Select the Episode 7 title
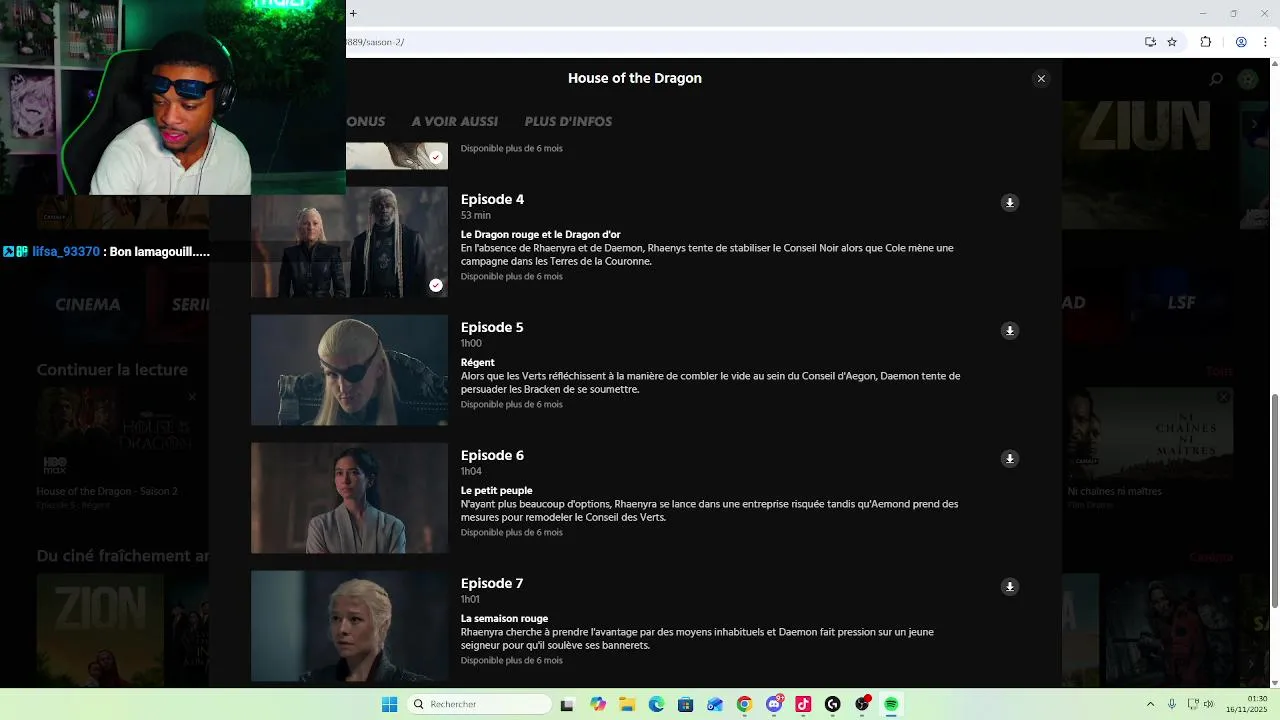 coord(492,583)
